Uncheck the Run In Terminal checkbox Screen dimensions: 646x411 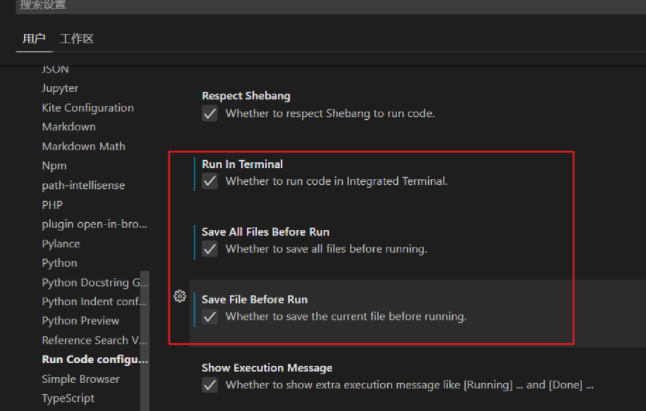point(210,182)
